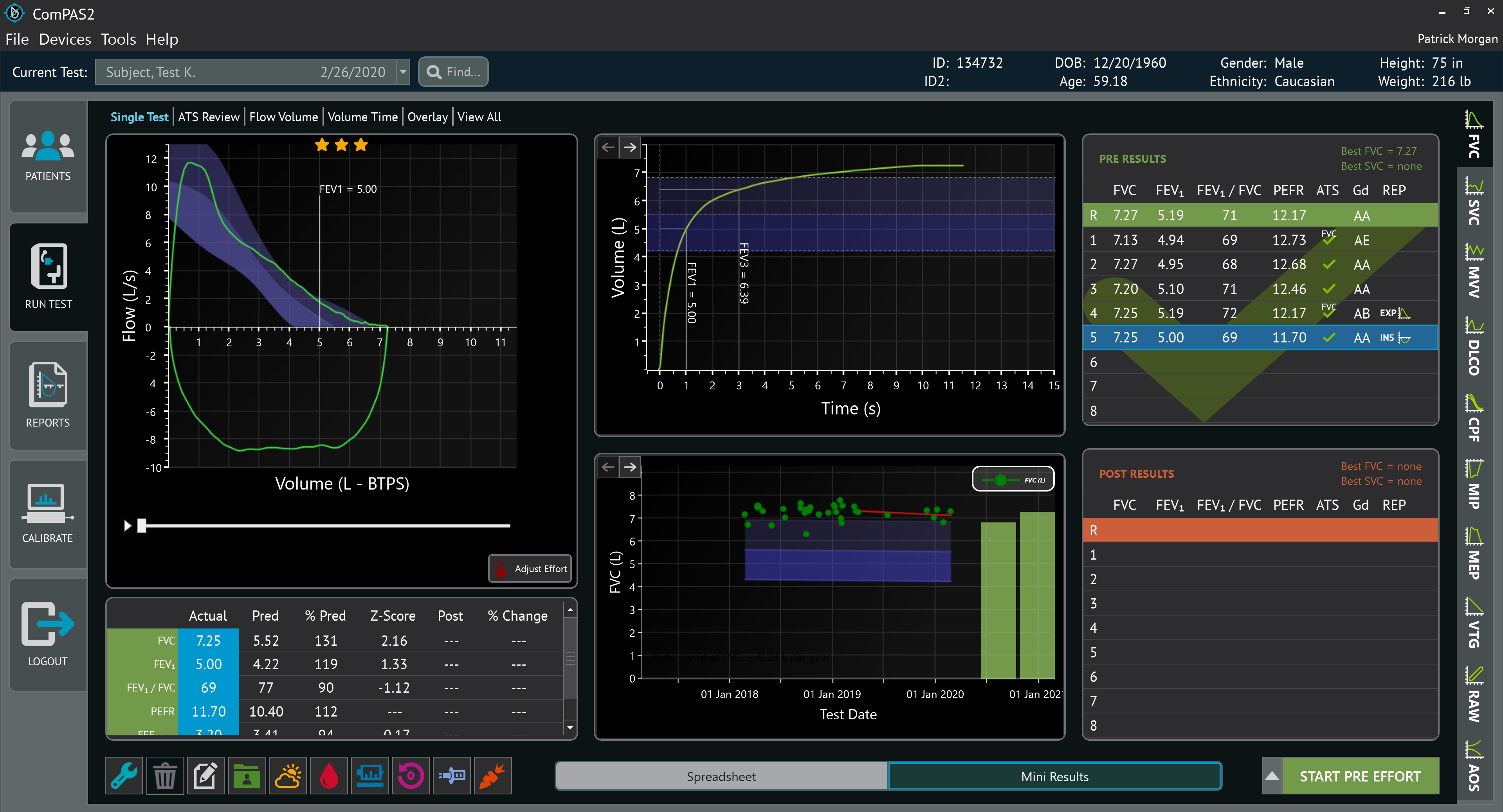Image resolution: width=1503 pixels, height=812 pixels.
Task: Expand the Current Test dropdown arrow
Action: [403, 72]
